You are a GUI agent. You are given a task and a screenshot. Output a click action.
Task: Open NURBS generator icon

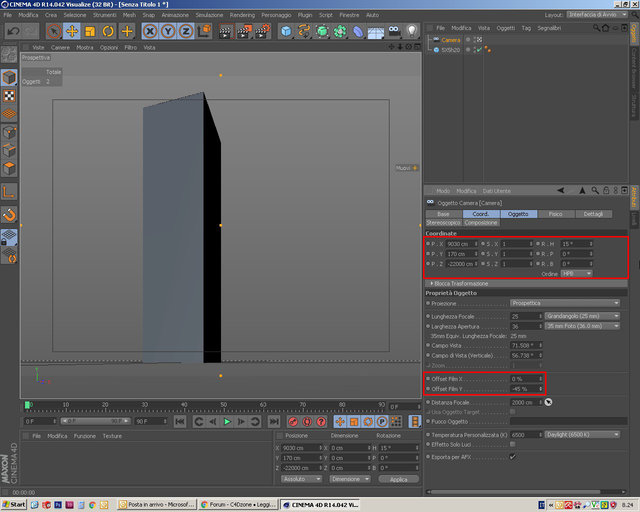[322, 31]
